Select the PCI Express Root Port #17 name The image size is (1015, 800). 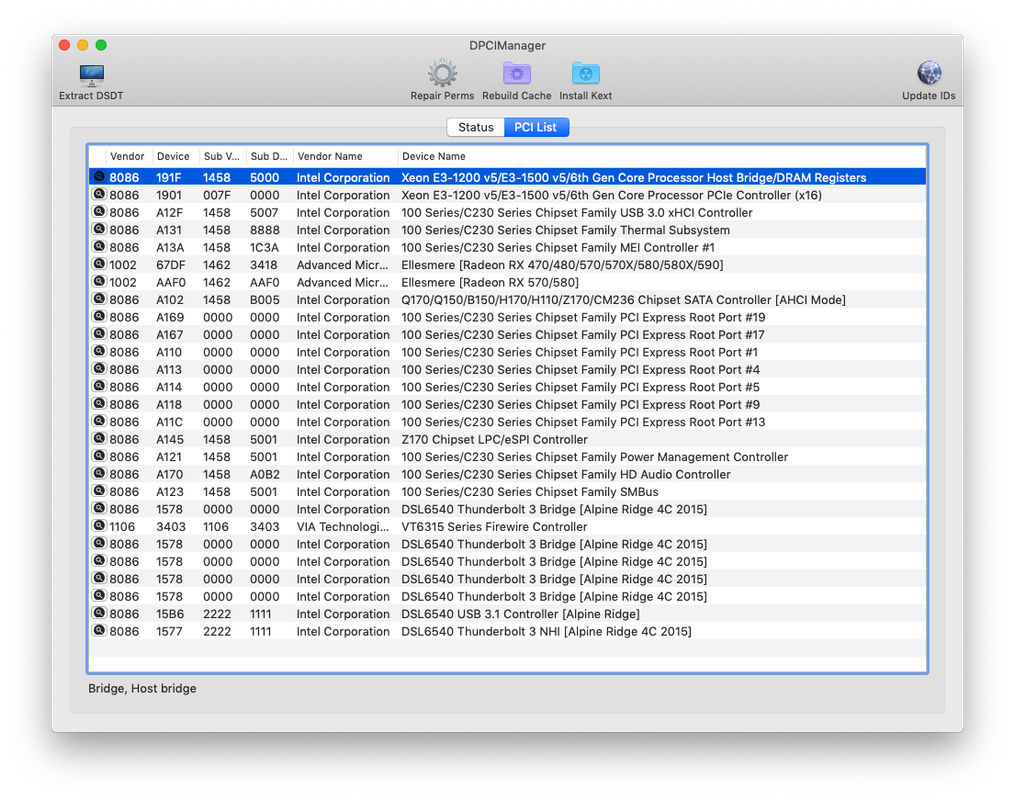tap(583, 335)
